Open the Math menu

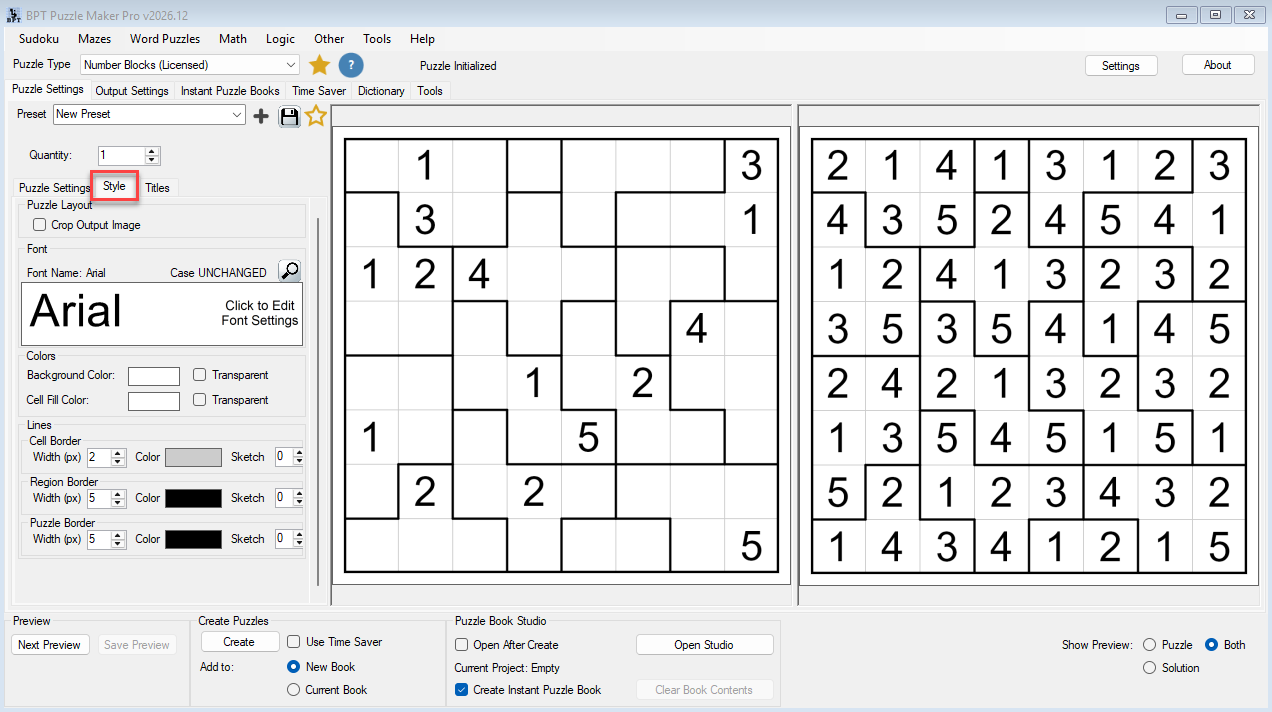[233, 39]
